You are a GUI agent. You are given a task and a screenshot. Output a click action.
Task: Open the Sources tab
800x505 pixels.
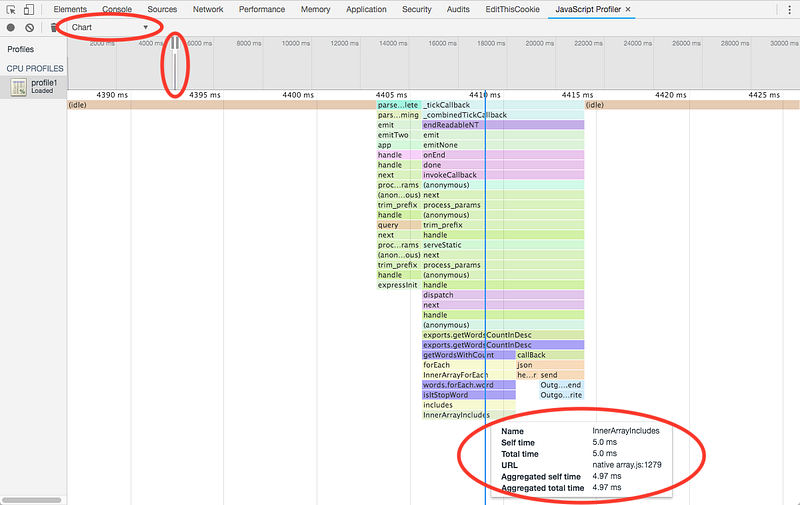162,9
